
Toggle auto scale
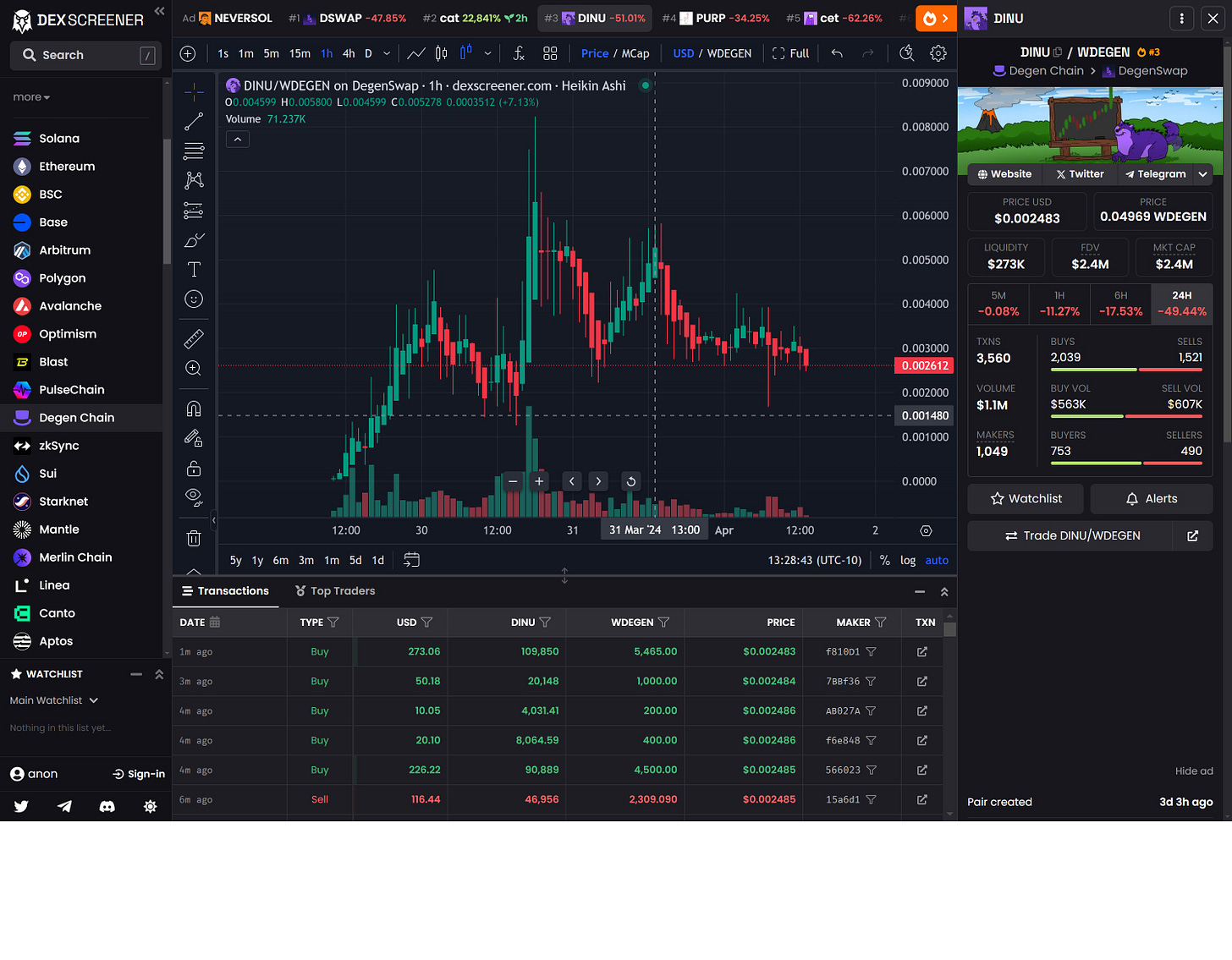pyautogui.click(x=937, y=560)
